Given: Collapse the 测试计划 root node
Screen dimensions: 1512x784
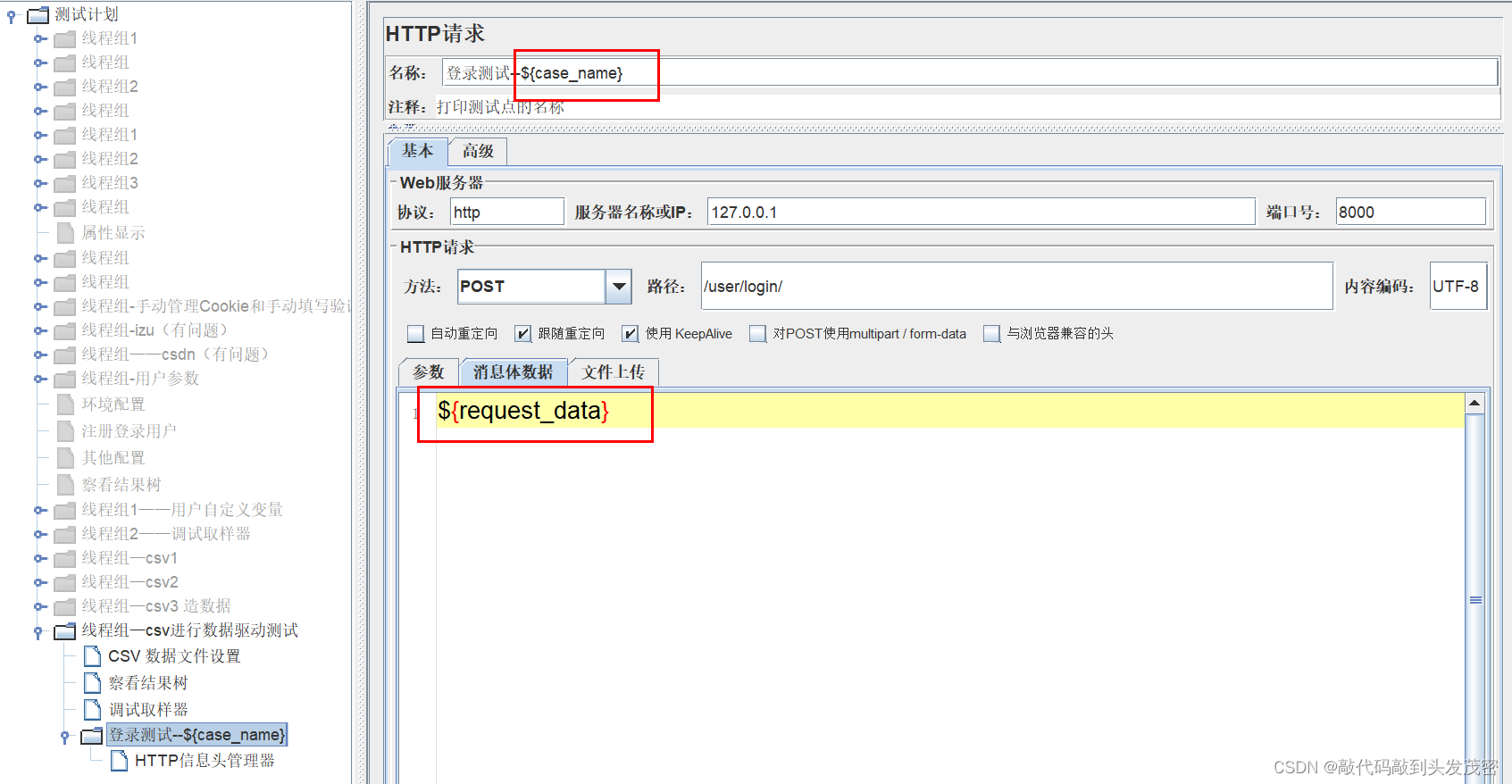Looking at the screenshot, I should [12, 16].
